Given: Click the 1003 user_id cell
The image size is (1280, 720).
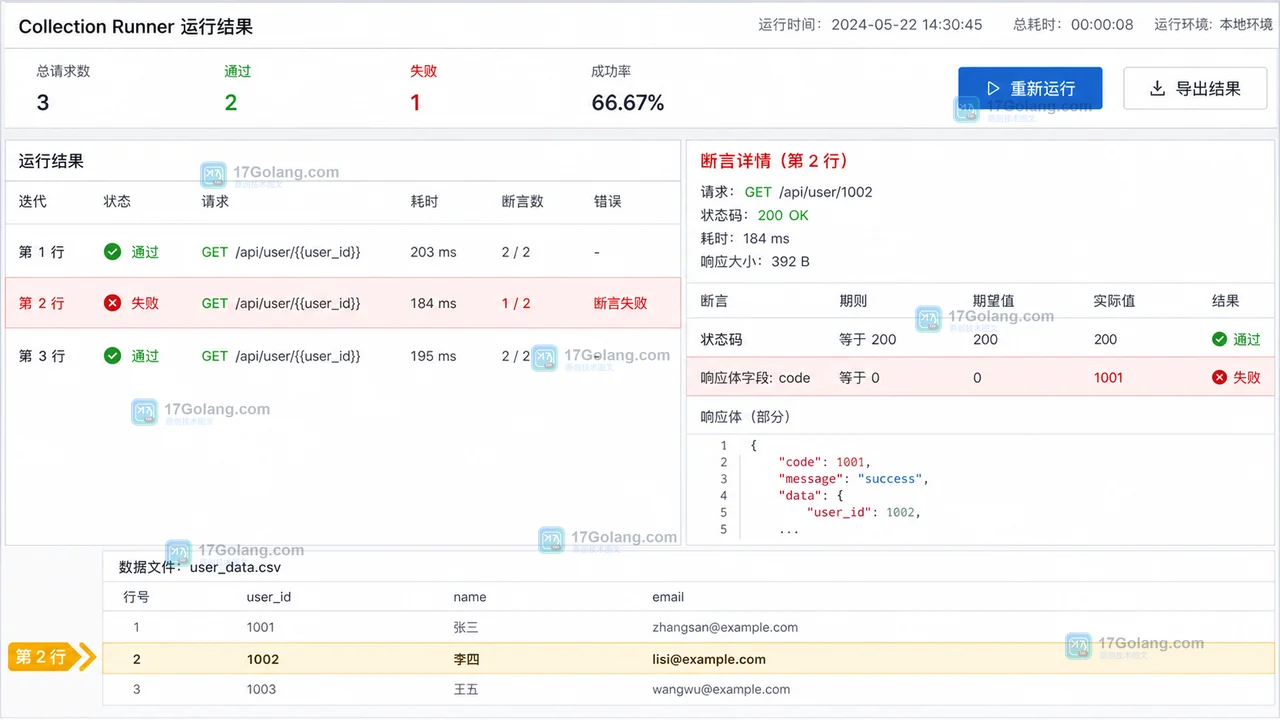Looking at the screenshot, I should (x=261, y=689).
